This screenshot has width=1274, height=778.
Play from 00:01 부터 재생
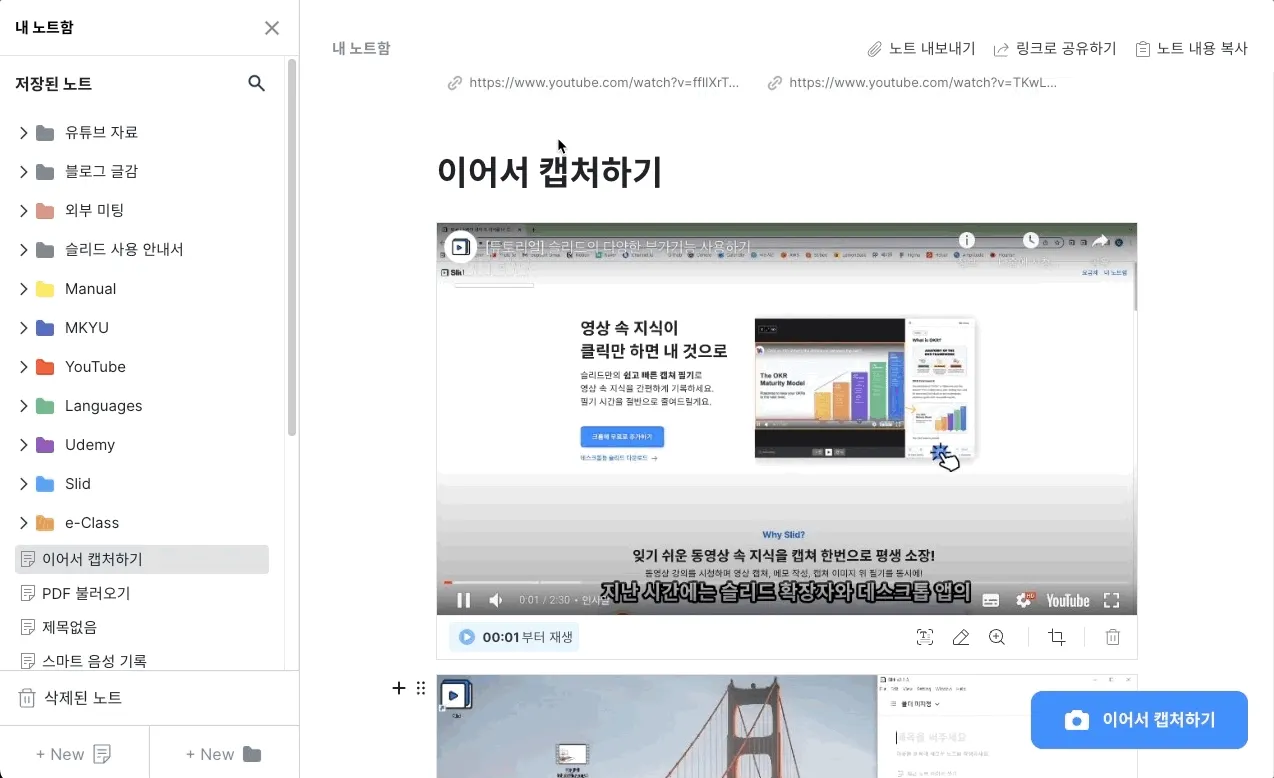point(514,637)
